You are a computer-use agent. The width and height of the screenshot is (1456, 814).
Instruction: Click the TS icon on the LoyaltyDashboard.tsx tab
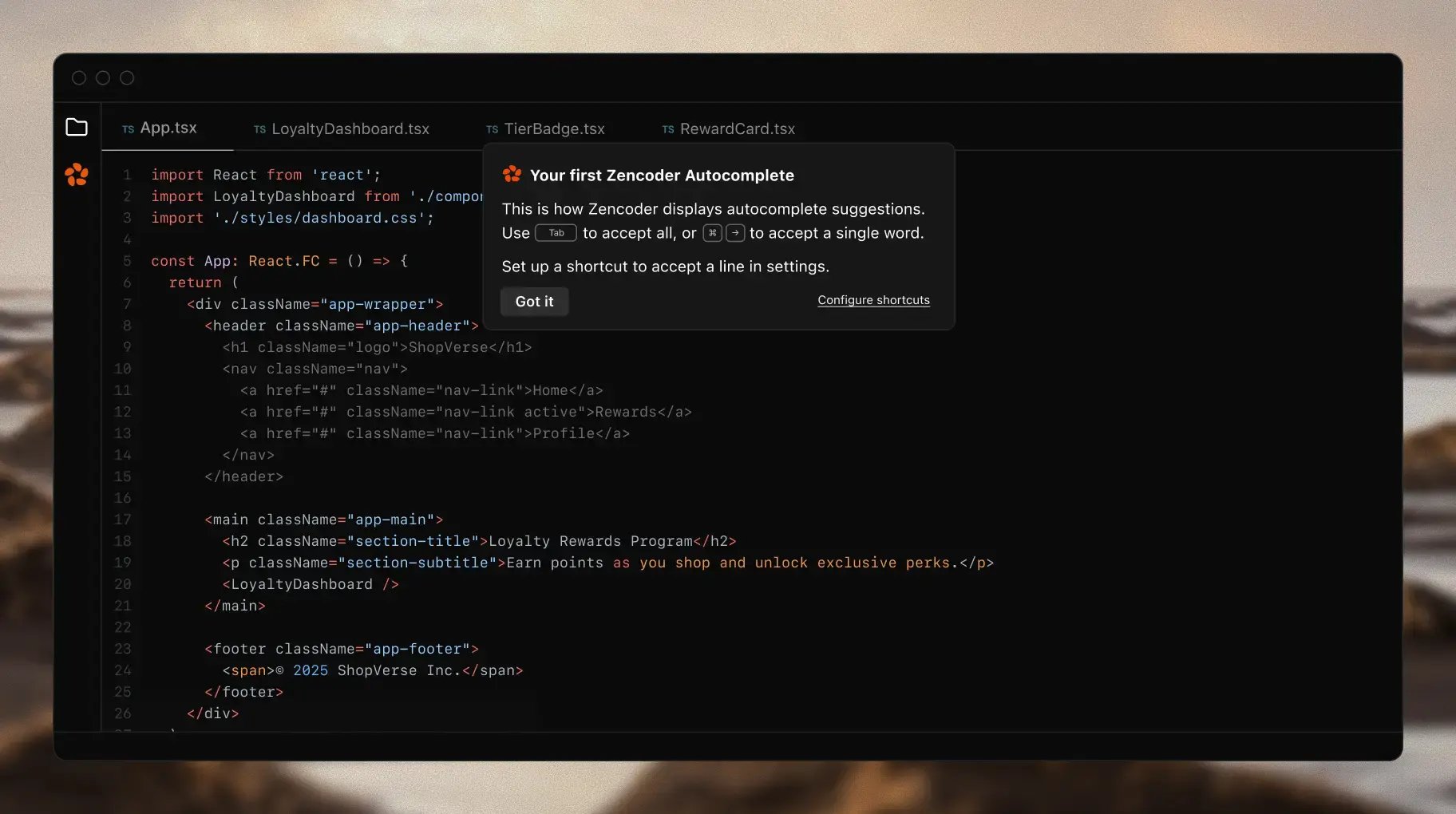(x=259, y=129)
